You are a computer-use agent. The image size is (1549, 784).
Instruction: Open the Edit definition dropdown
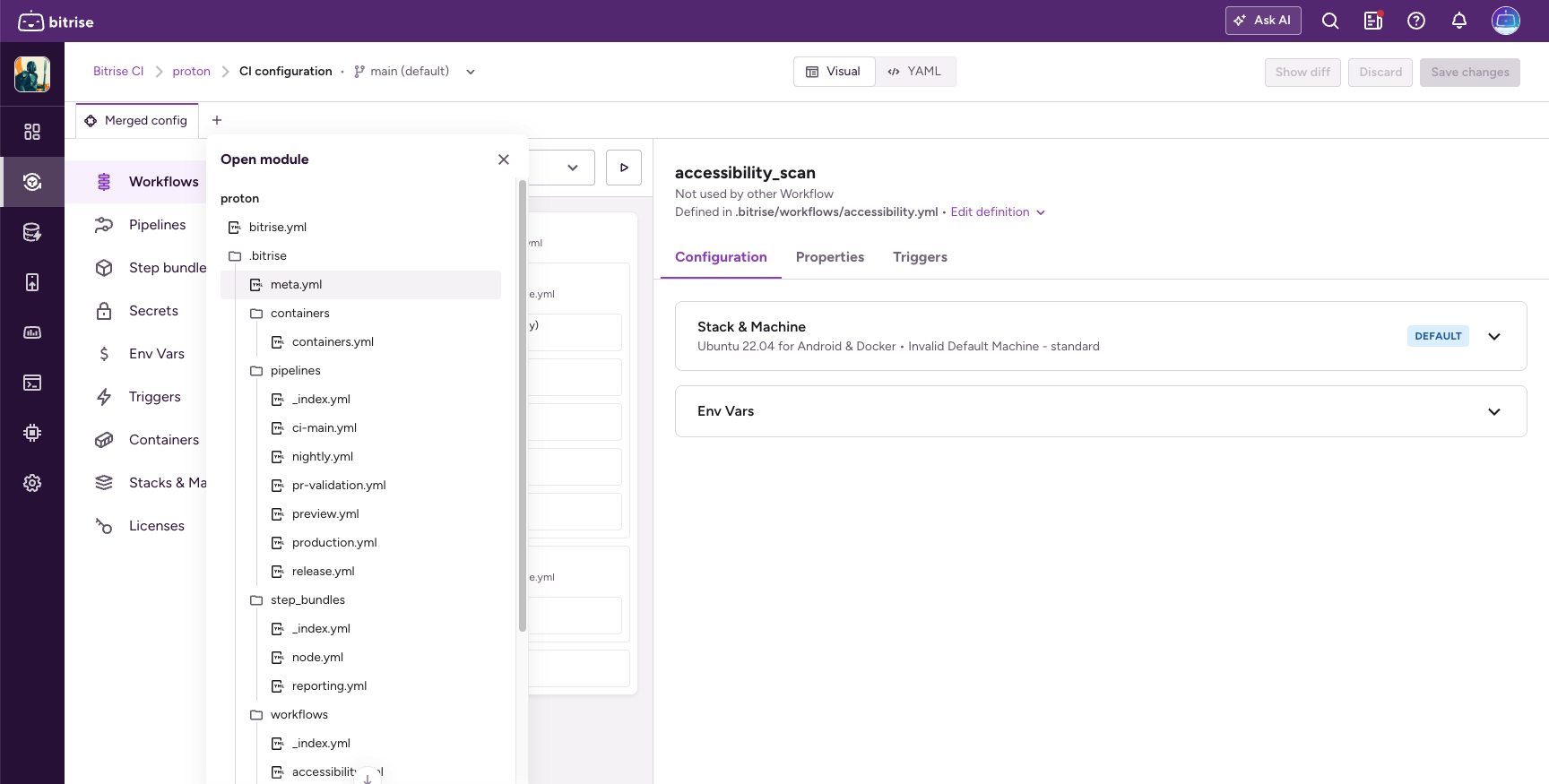pos(998,212)
